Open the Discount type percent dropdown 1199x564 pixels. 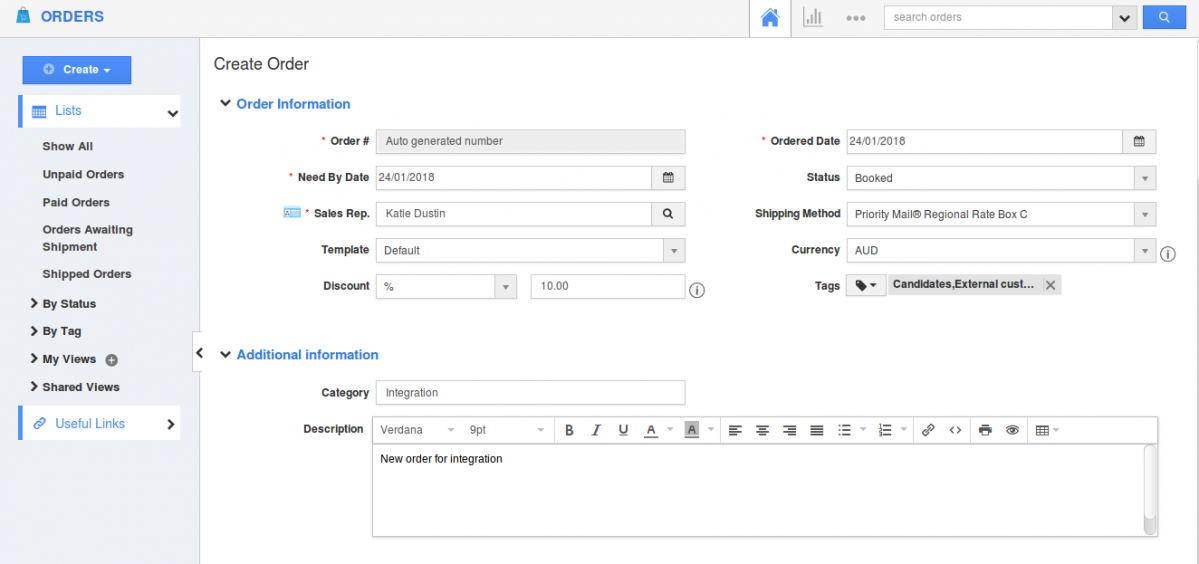coord(447,287)
